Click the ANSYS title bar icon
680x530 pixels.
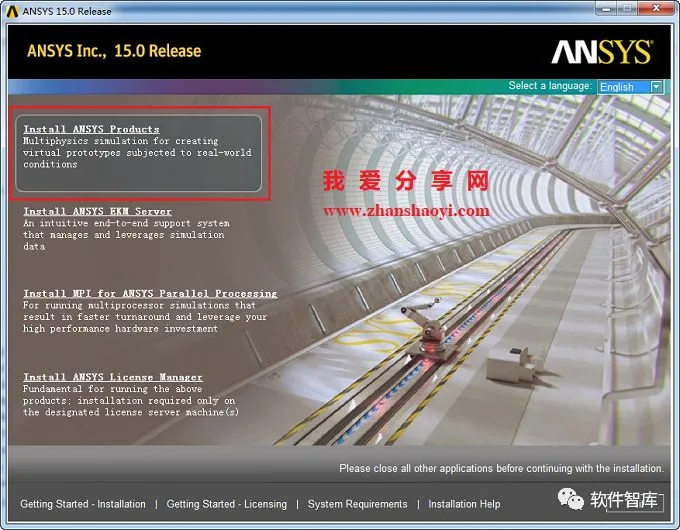click(x=12, y=11)
